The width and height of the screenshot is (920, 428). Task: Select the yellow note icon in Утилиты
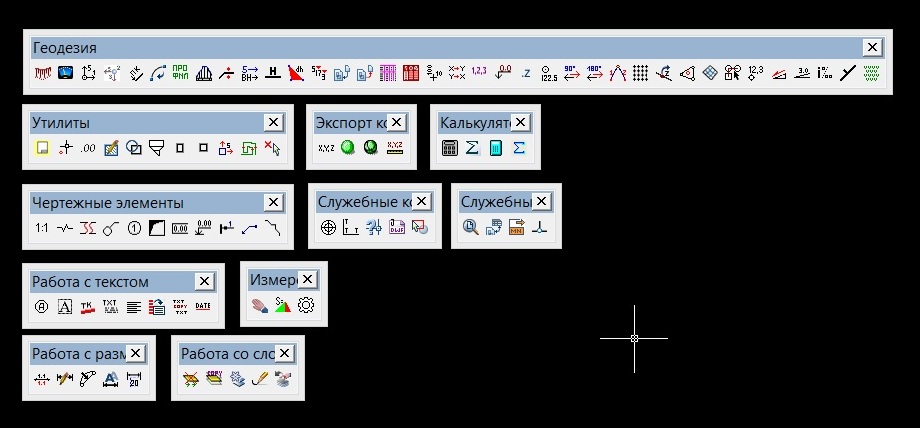click(x=41, y=148)
